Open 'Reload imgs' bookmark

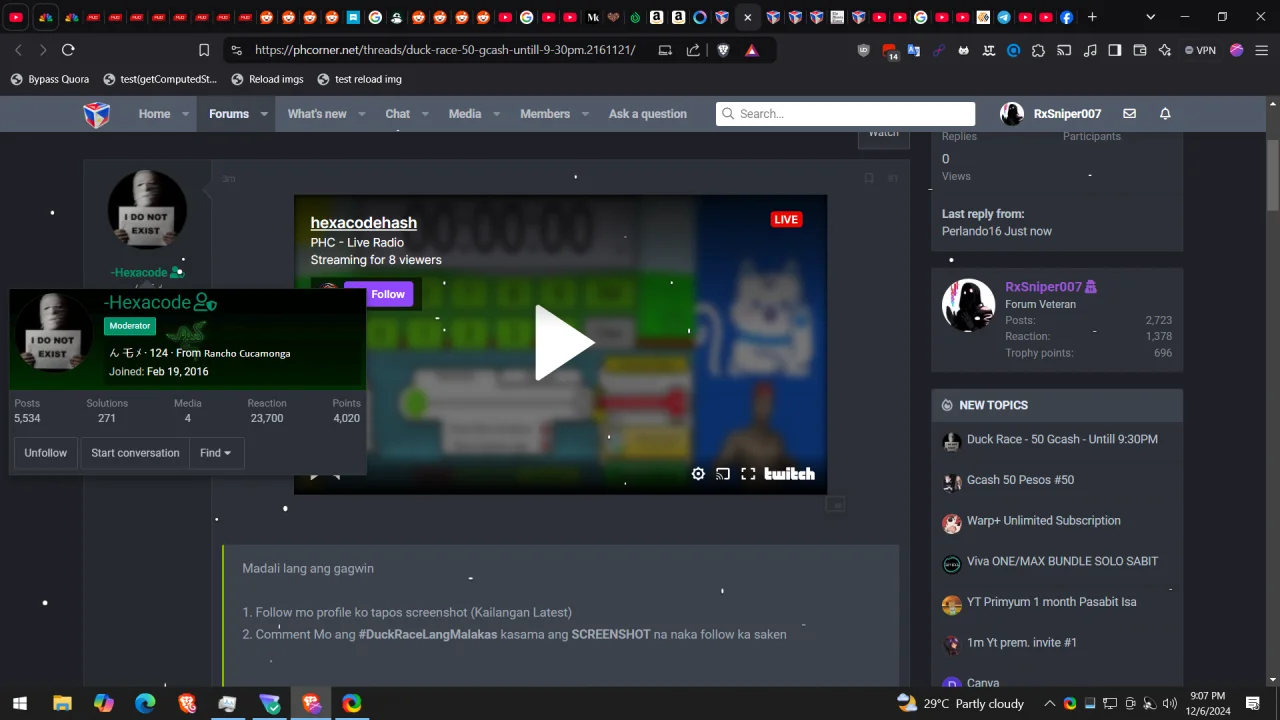267,79
